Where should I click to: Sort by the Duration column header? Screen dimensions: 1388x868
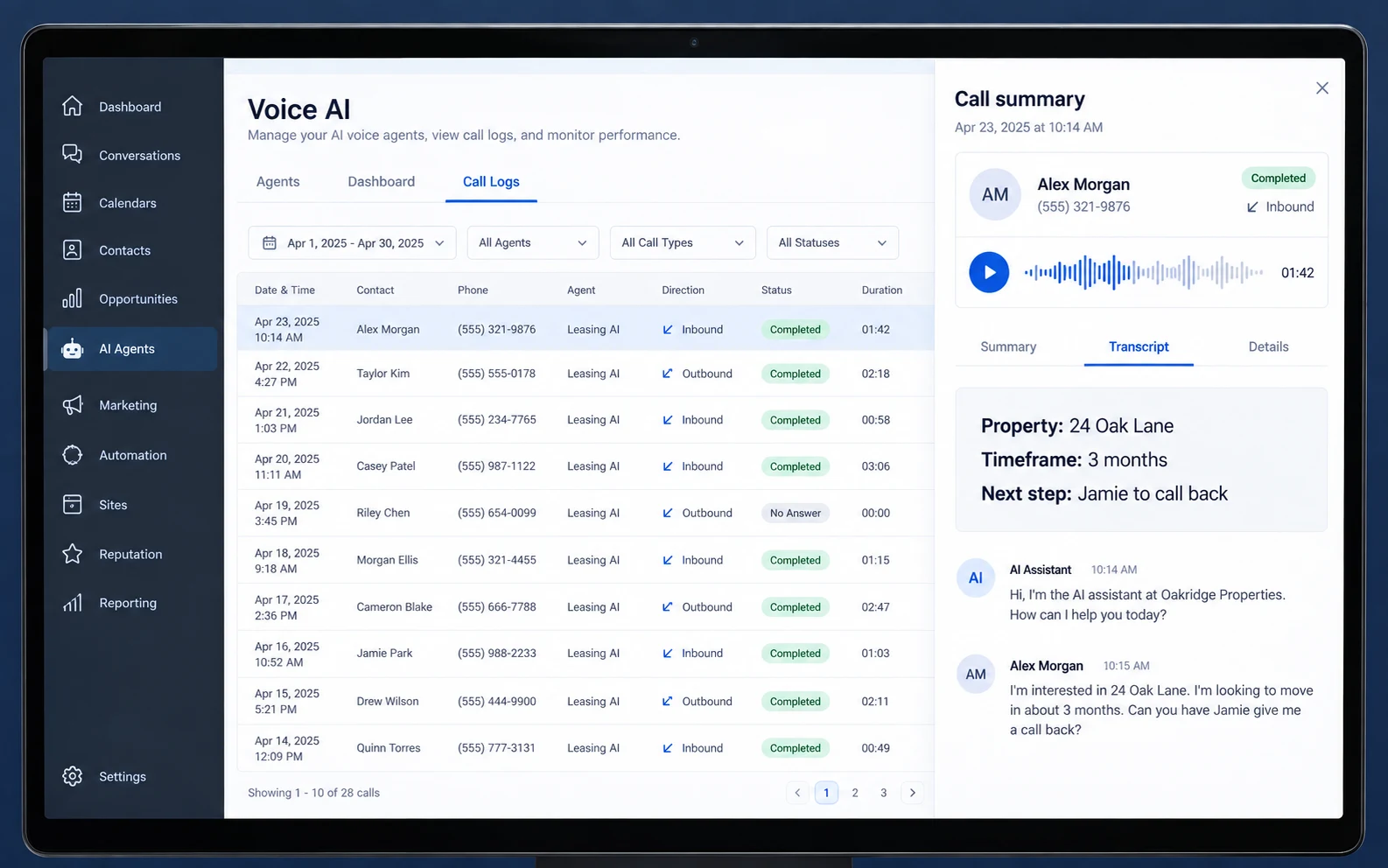881,290
